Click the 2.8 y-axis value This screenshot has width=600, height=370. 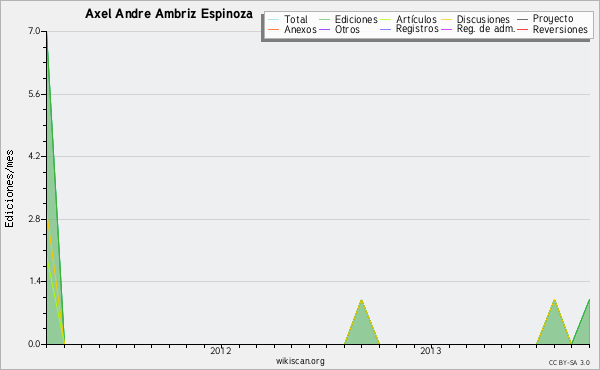pyautogui.click(x=34, y=219)
